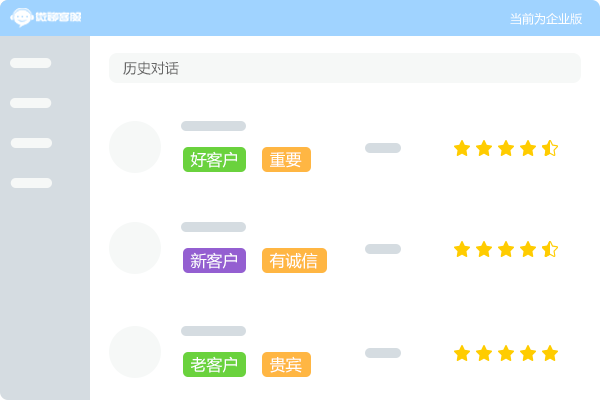600x400 pixels.
Task: Click the orange 重要 tag
Action: tap(286, 160)
